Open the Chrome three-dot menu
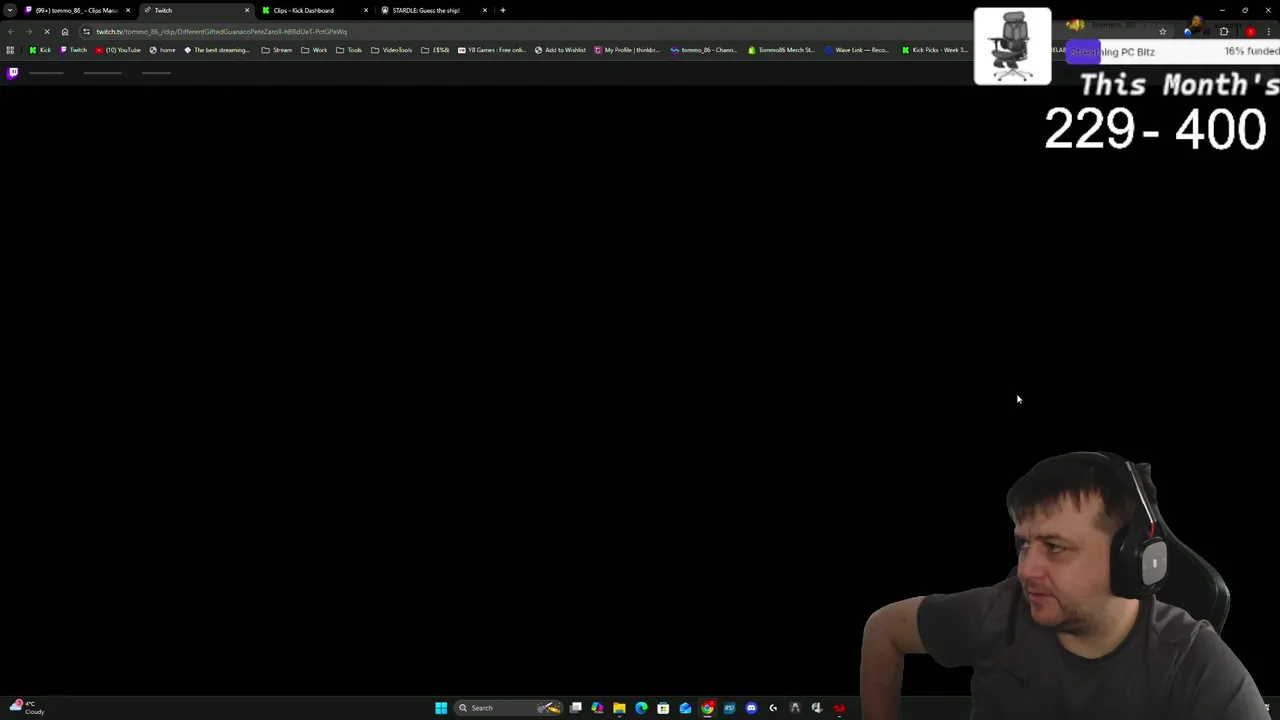The image size is (1280, 720). (x=1269, y=31)
